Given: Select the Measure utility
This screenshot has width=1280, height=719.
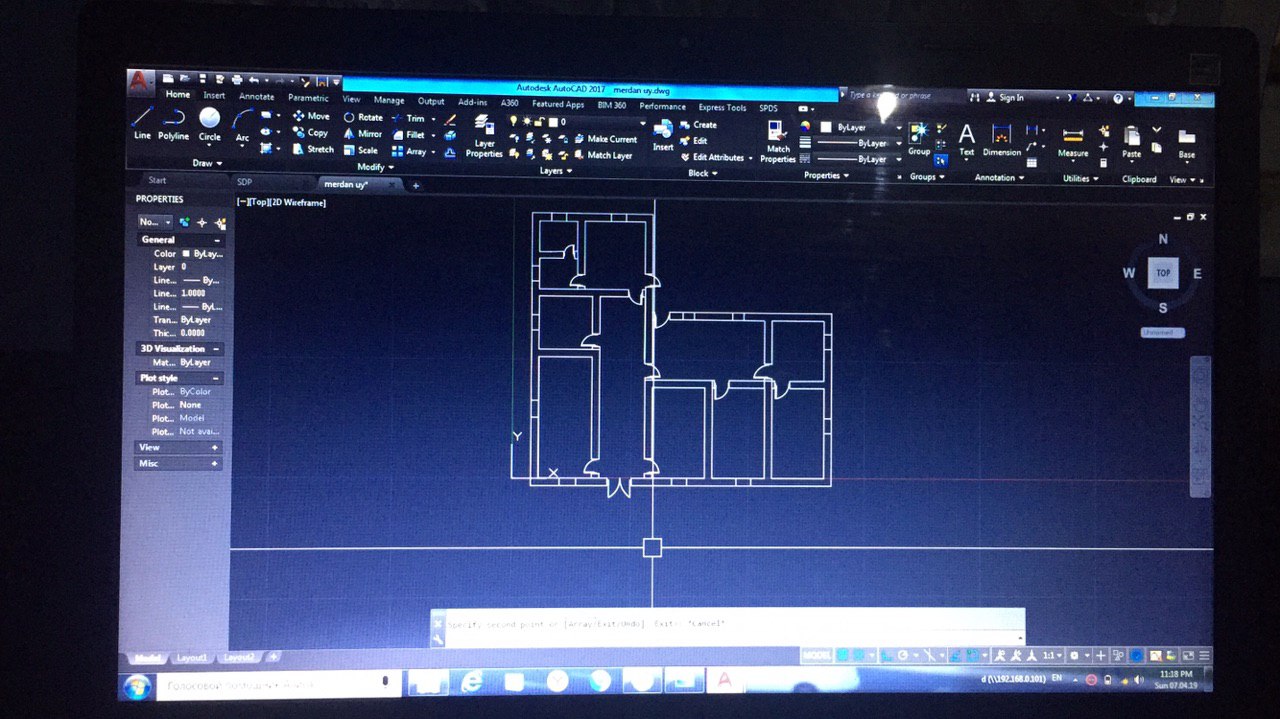Looking at the screenshot, I should tap(1072, 142).
